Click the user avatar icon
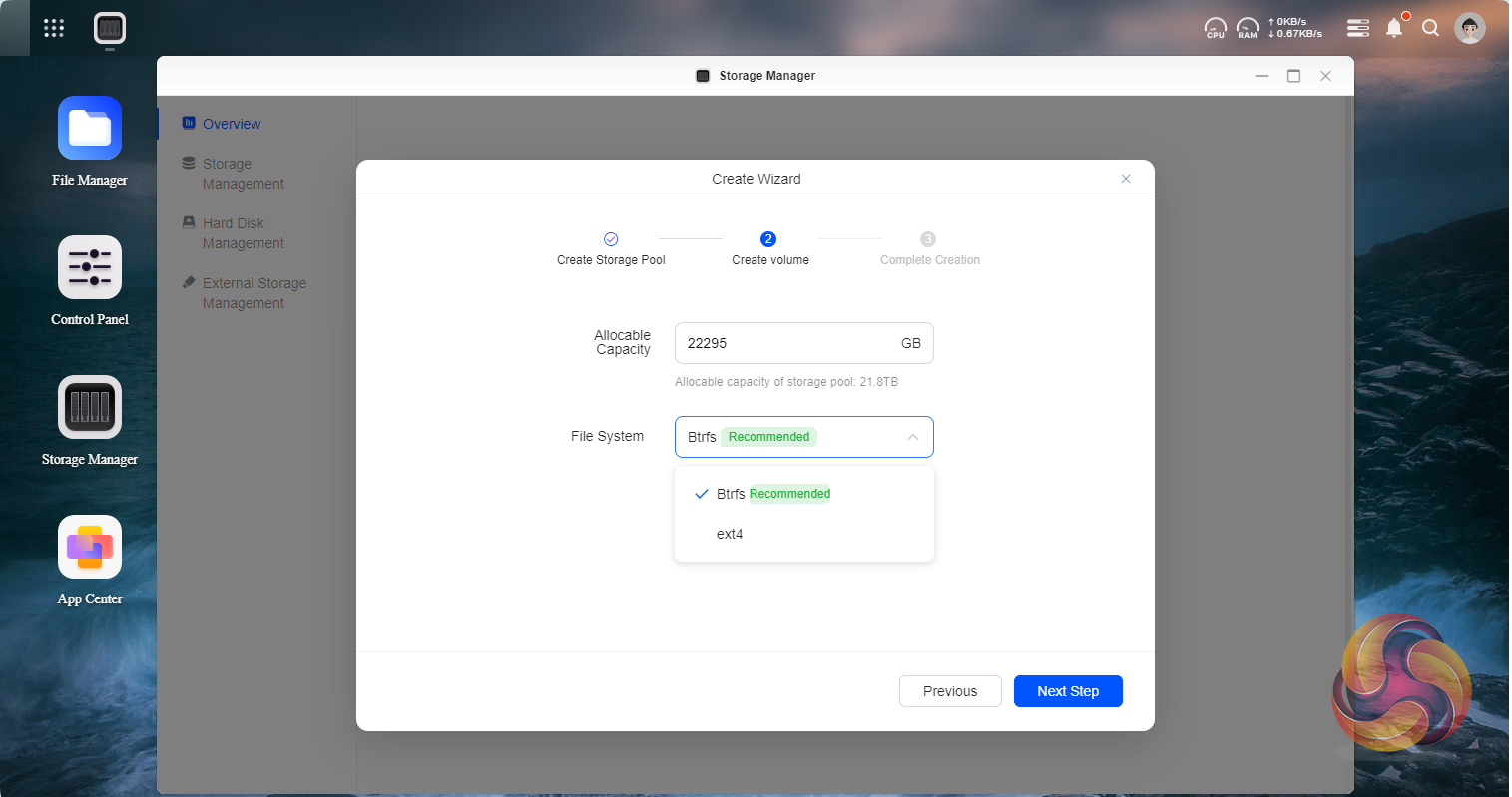Screen dimensions: 1512x797 click(1469, 28)
